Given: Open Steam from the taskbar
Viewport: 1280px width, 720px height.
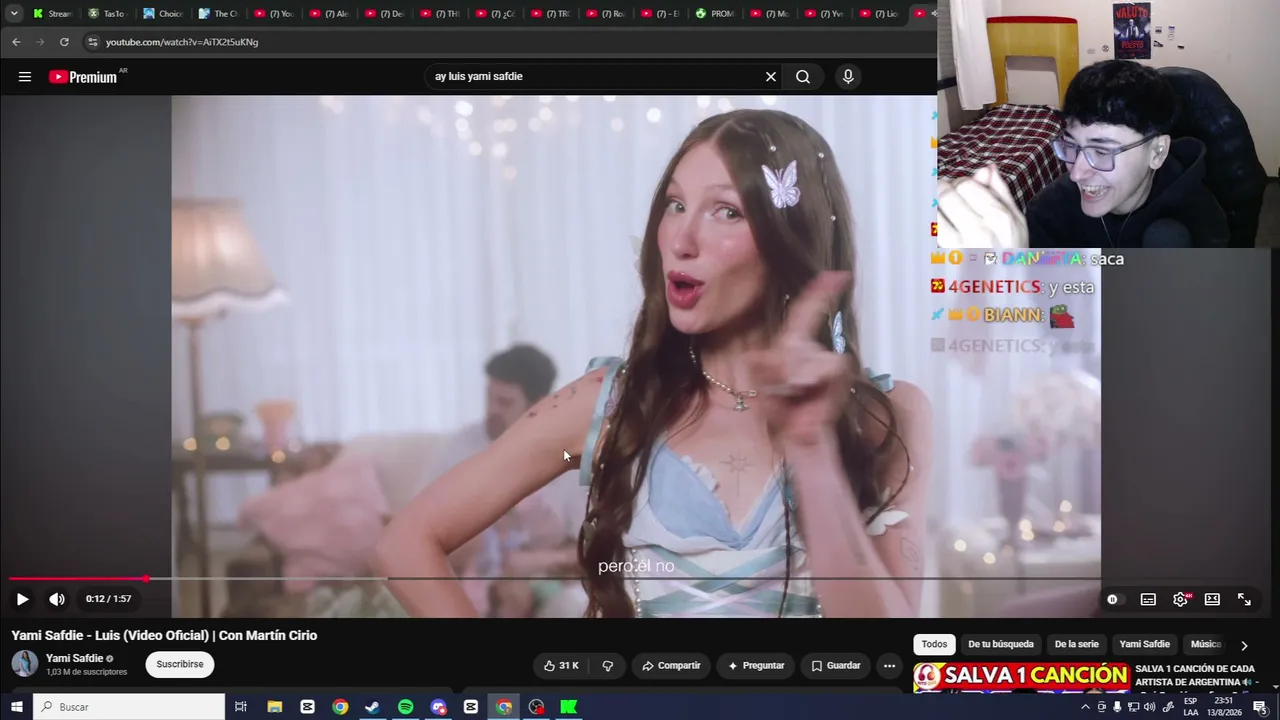Looking at the screenshot, I should [x=372, y=707].
